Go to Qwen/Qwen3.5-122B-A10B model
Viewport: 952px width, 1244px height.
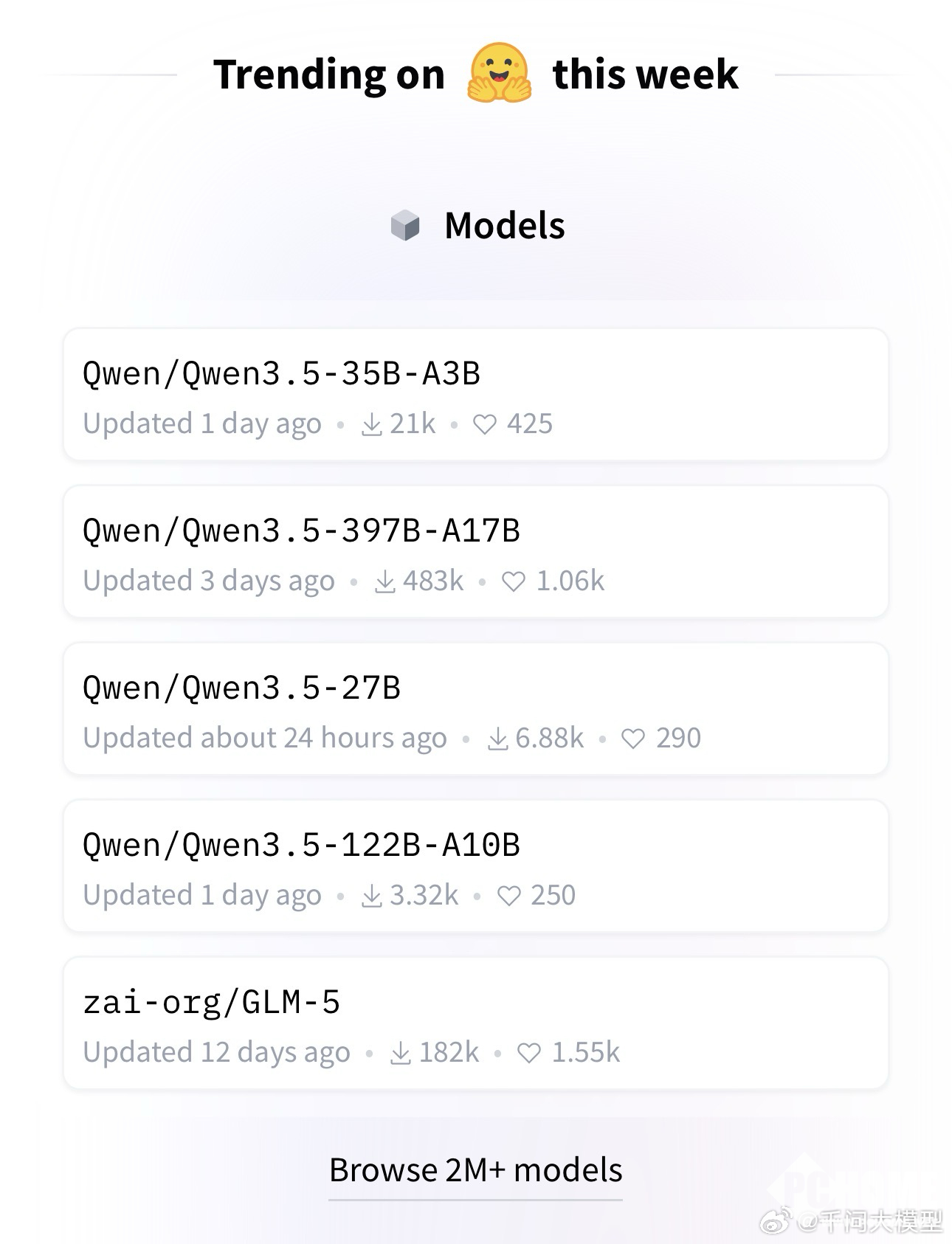(x=301, y=845)
